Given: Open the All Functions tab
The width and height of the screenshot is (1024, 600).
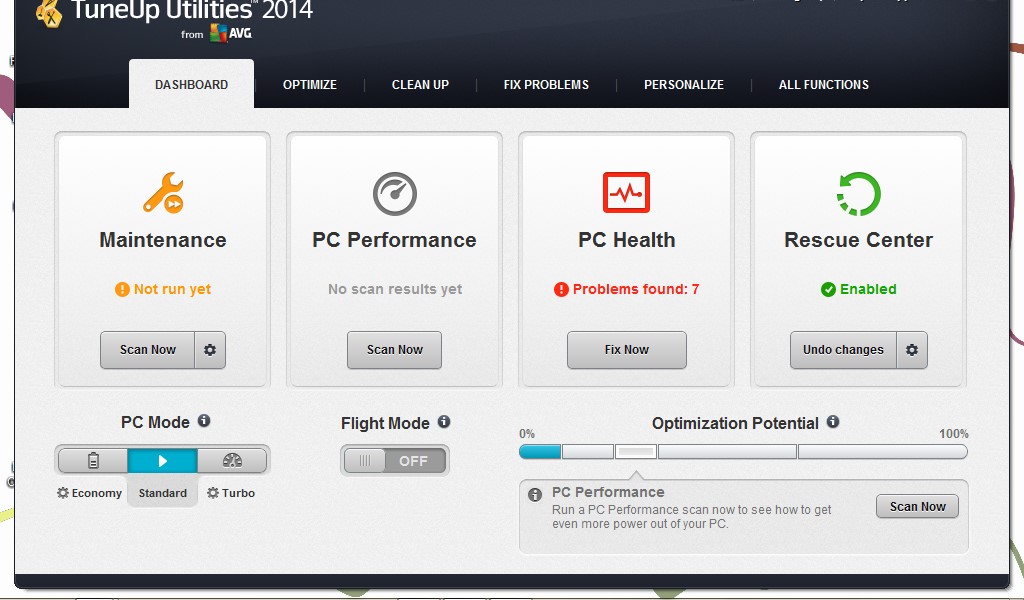Looking at the screenshot, I should [x=824, y=84].
